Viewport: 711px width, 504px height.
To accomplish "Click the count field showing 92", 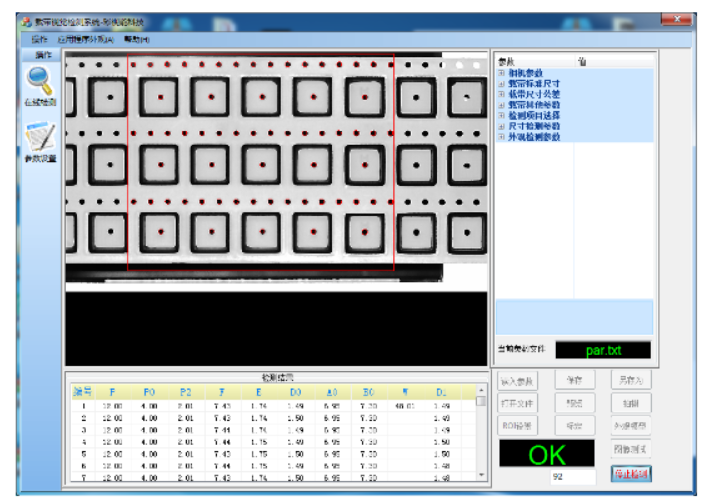I will 573,477.
